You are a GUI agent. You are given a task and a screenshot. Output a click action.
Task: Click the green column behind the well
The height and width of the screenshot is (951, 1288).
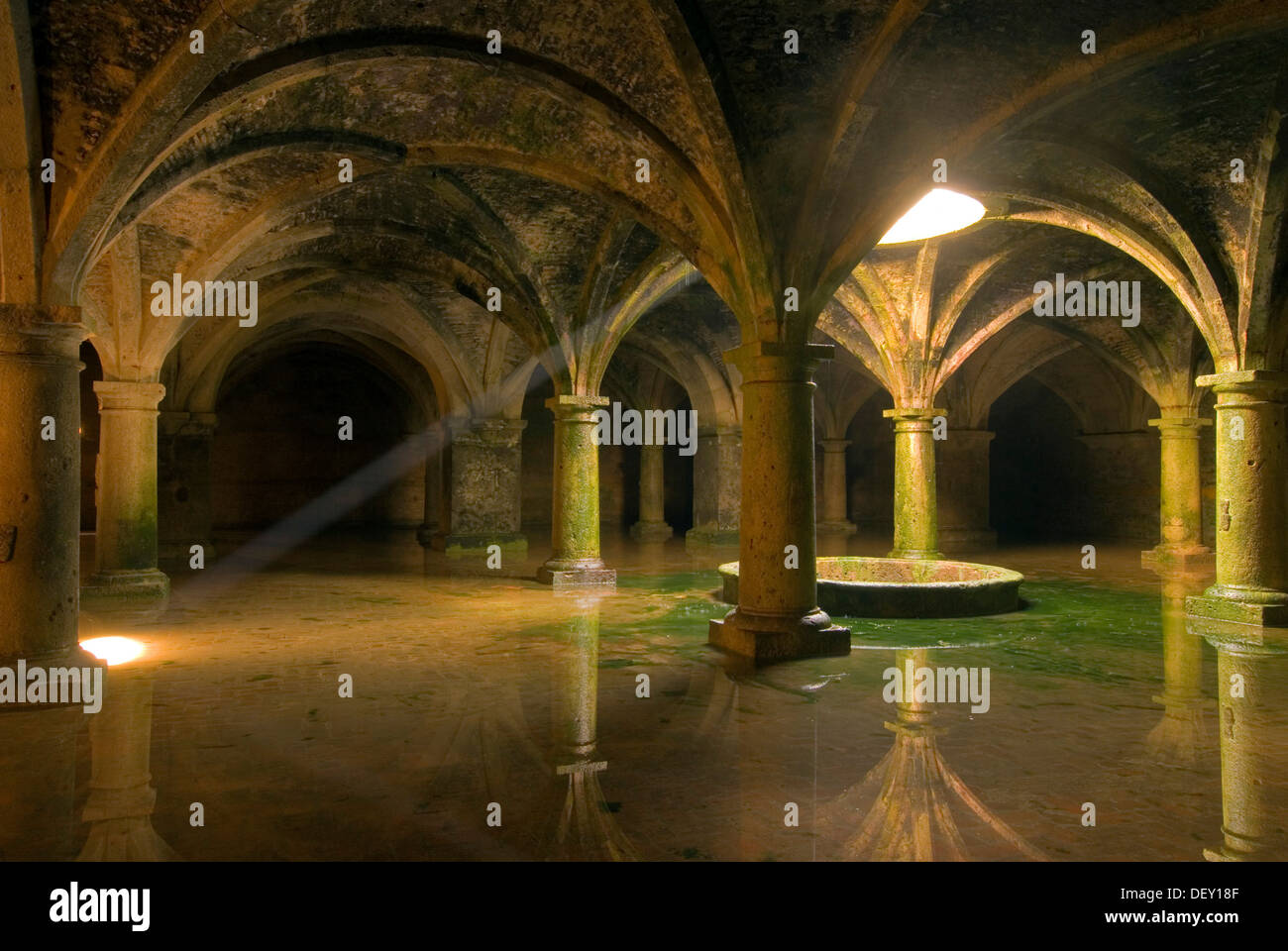coord(913,483)
